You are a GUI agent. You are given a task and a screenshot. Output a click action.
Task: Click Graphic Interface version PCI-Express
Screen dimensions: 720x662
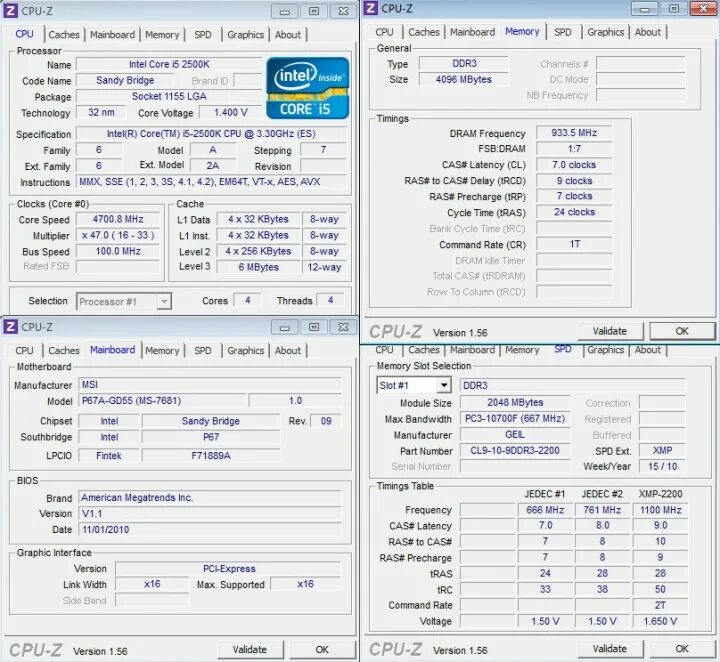pos(228,569)
